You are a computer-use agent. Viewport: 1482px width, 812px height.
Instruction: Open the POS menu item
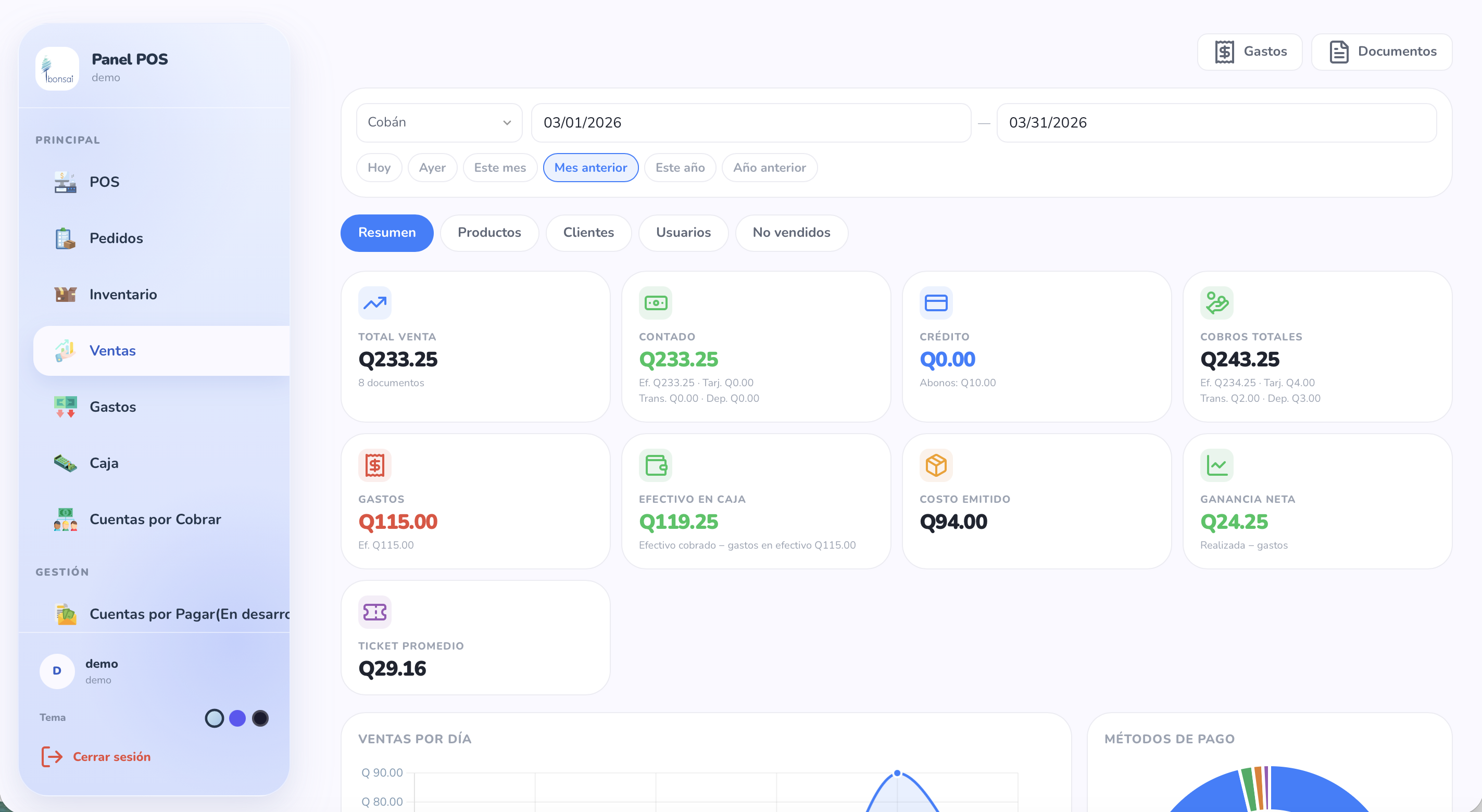click(x=161, y=182)
